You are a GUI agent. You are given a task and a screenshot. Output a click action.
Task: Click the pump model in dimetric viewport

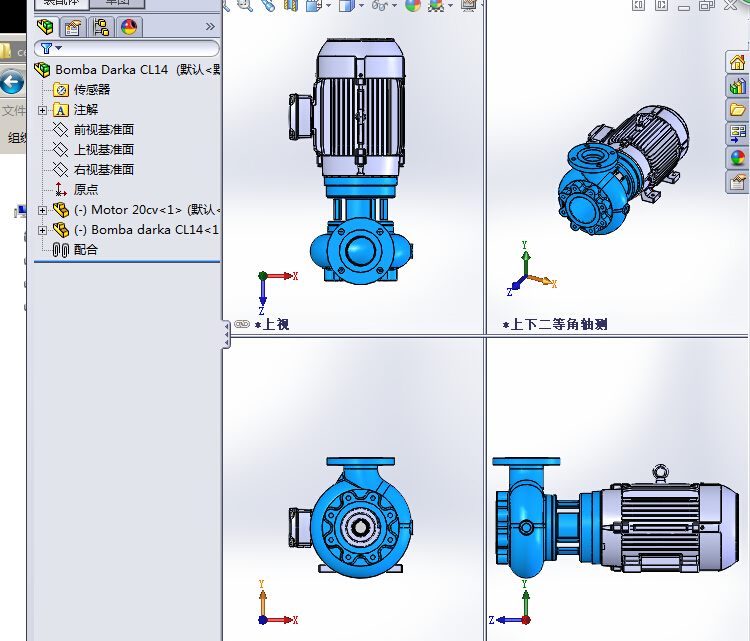624,170
